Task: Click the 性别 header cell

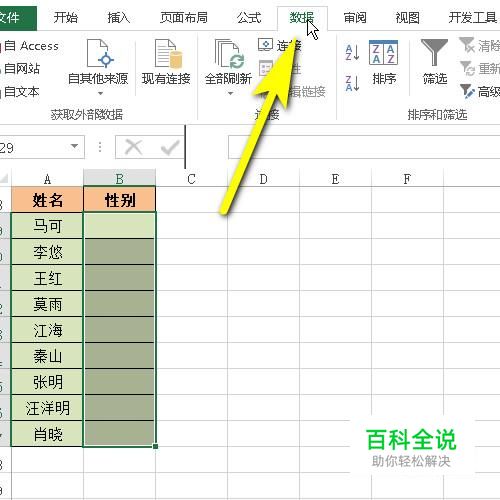Action: [x=119, y=200]
